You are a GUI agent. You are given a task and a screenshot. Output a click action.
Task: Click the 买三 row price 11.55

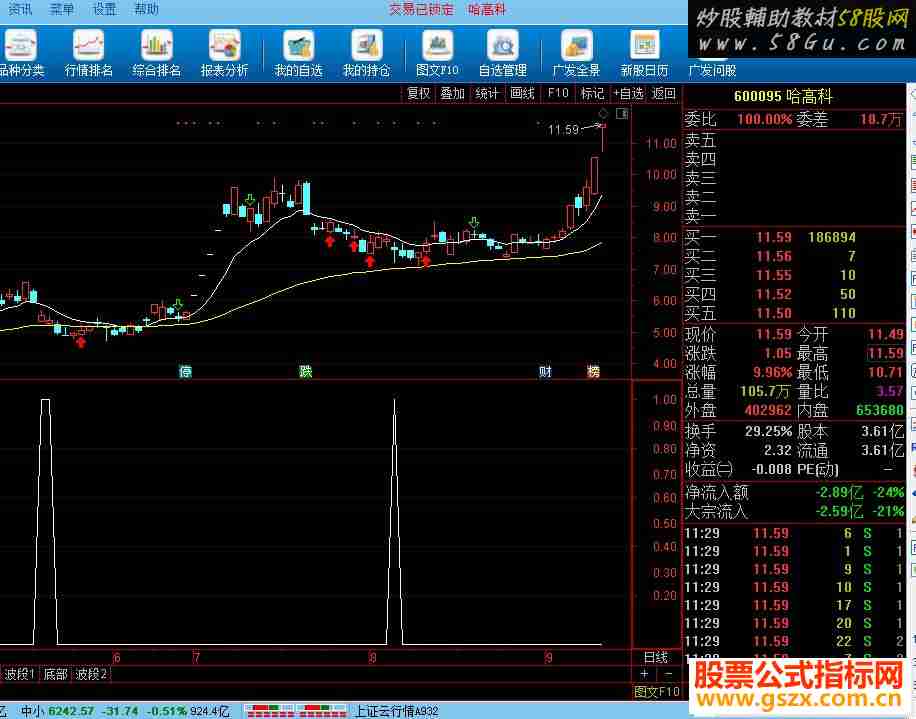coord(773,275)
